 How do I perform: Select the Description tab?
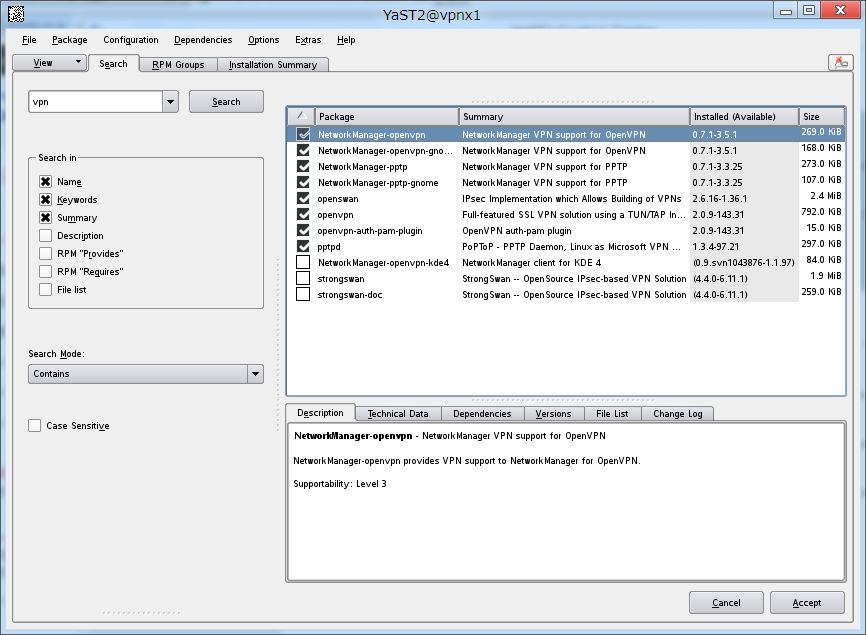pyautogui.click(x=320, y=412)
